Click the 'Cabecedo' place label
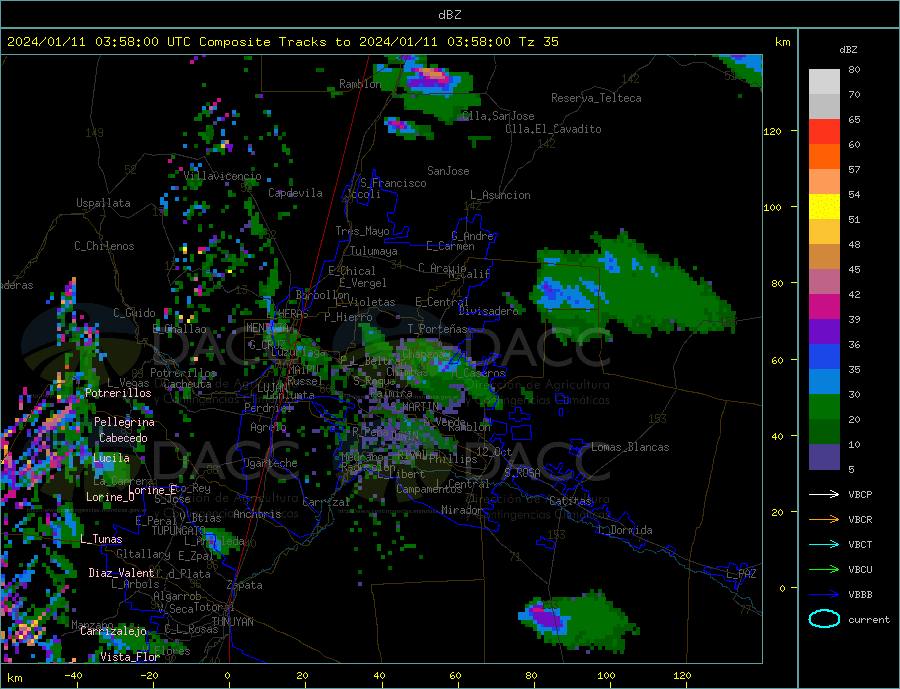 click(123, 438)
